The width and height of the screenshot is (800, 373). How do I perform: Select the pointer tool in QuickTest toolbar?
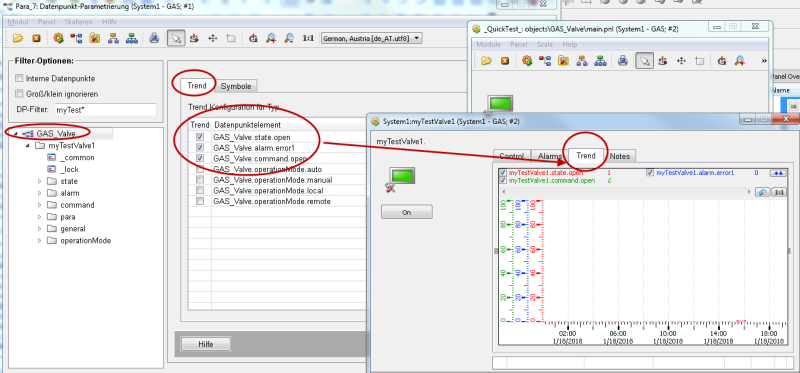[645, 61]
